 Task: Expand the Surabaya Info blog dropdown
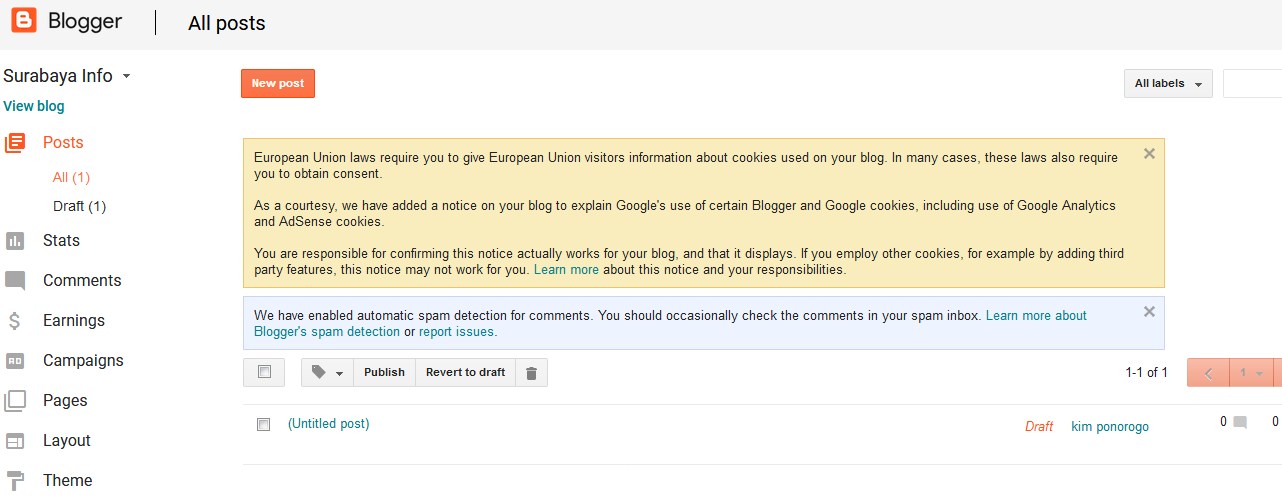126,76
